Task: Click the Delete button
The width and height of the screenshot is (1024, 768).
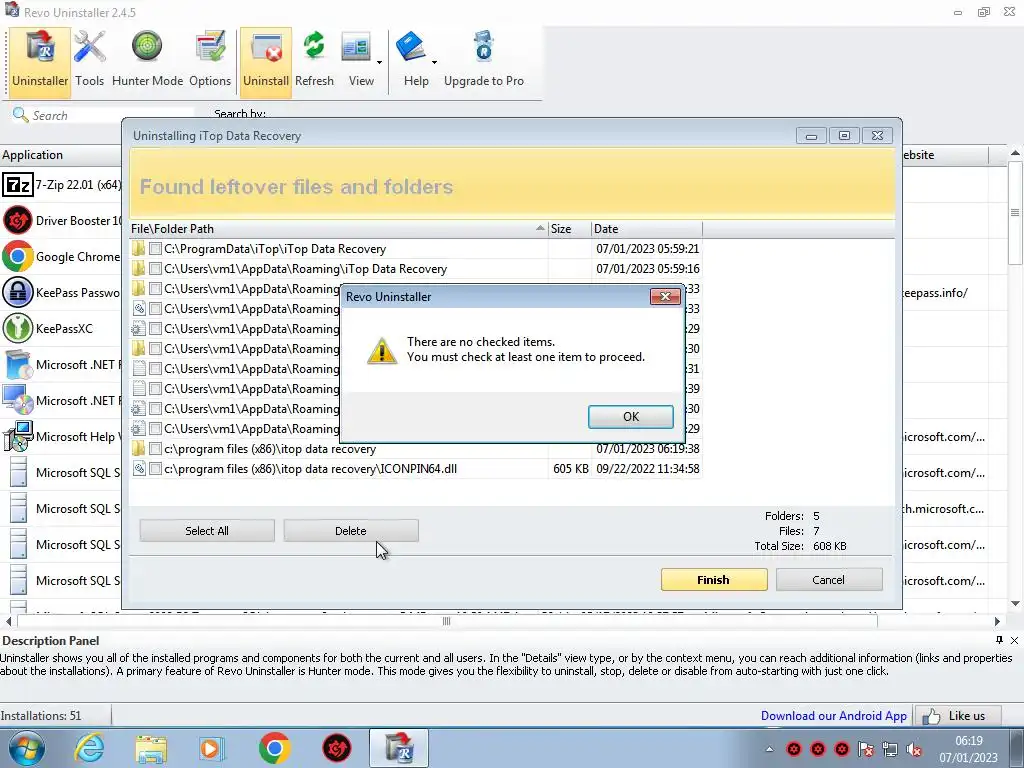Action: pos(351,531)
